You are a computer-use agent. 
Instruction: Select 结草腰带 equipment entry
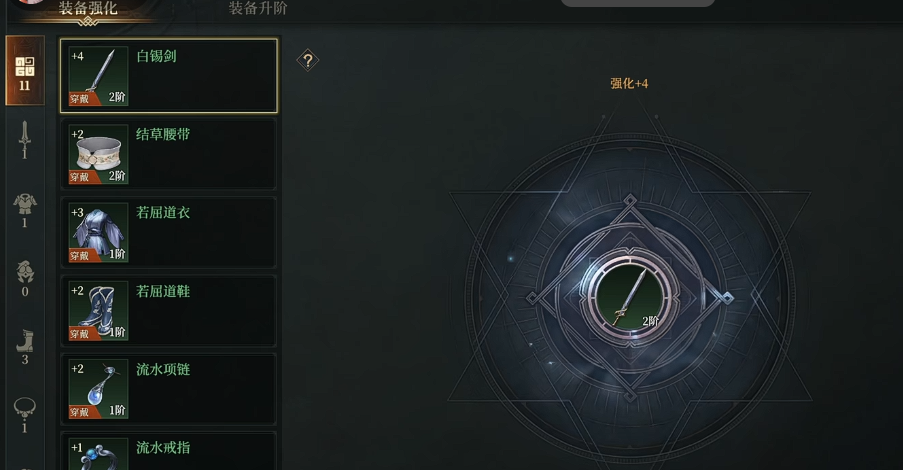(169, 154)
